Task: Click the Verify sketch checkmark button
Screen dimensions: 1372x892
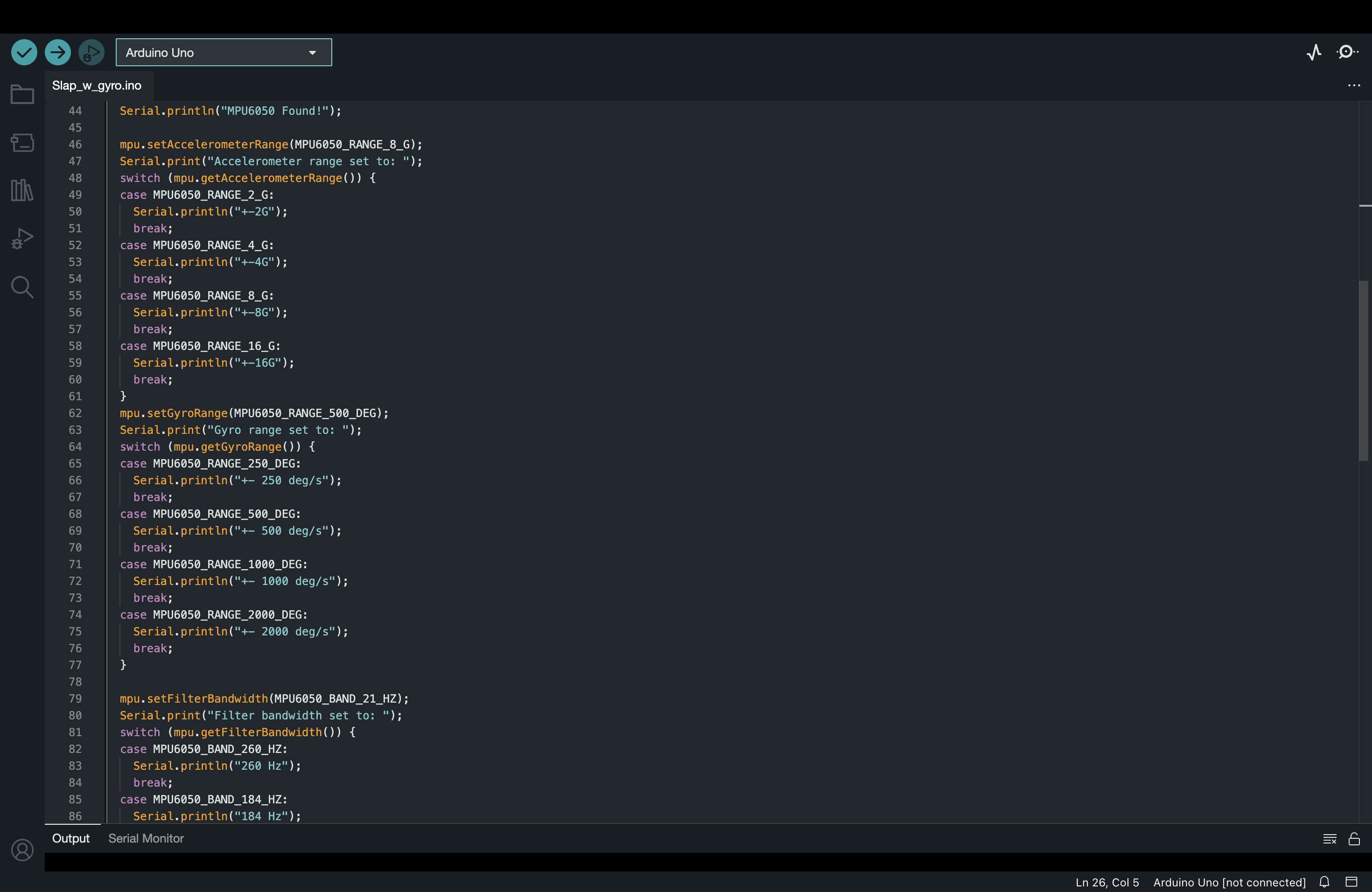Action: [x=24, y=52]
